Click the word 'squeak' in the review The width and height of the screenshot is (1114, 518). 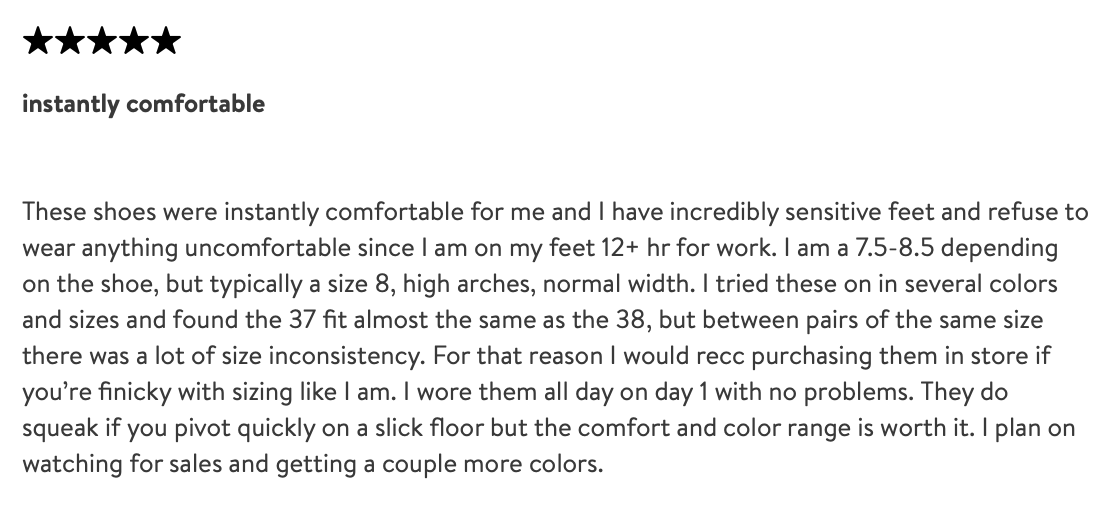(x=58, y=427)
